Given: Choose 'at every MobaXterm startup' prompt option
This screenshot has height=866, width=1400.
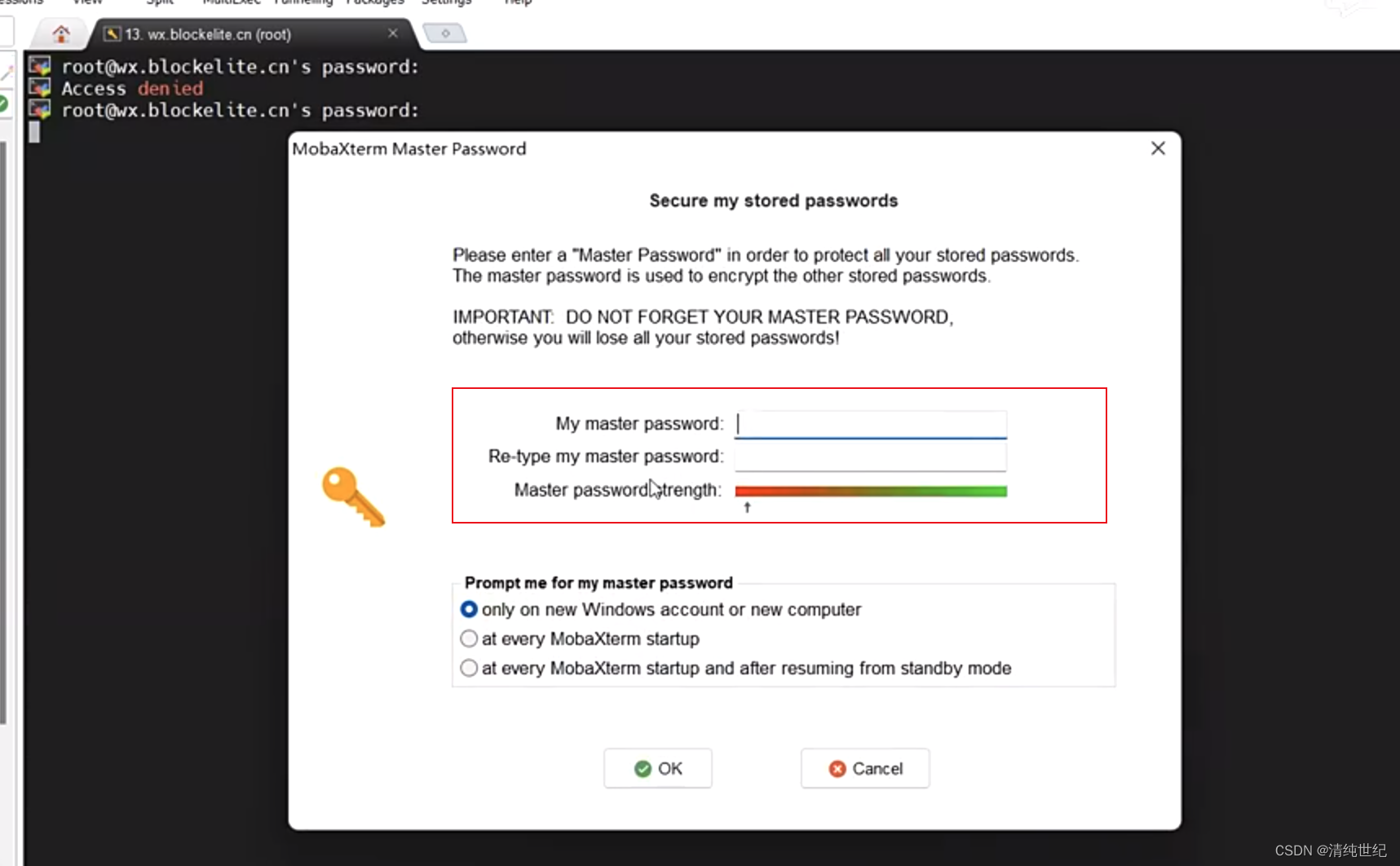Looking at the screenshot, I should [469, 638].
